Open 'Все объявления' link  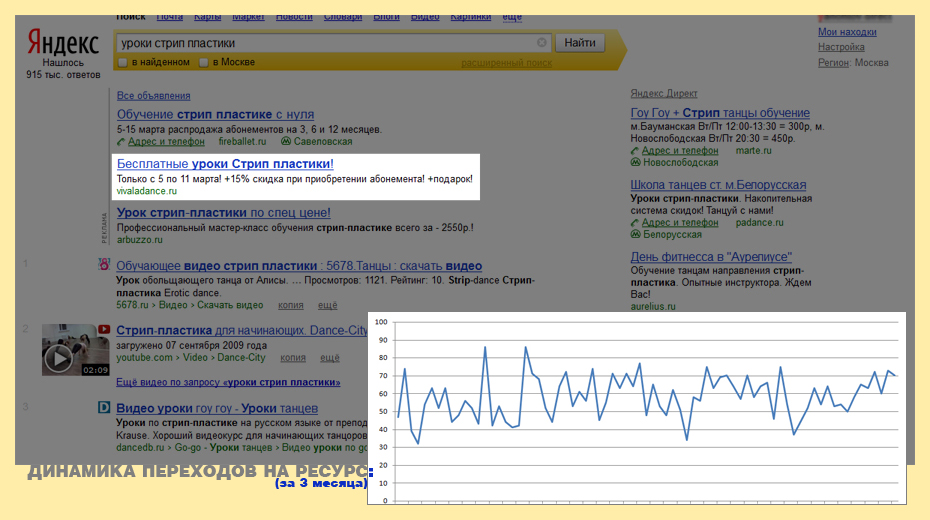(154, 95)
